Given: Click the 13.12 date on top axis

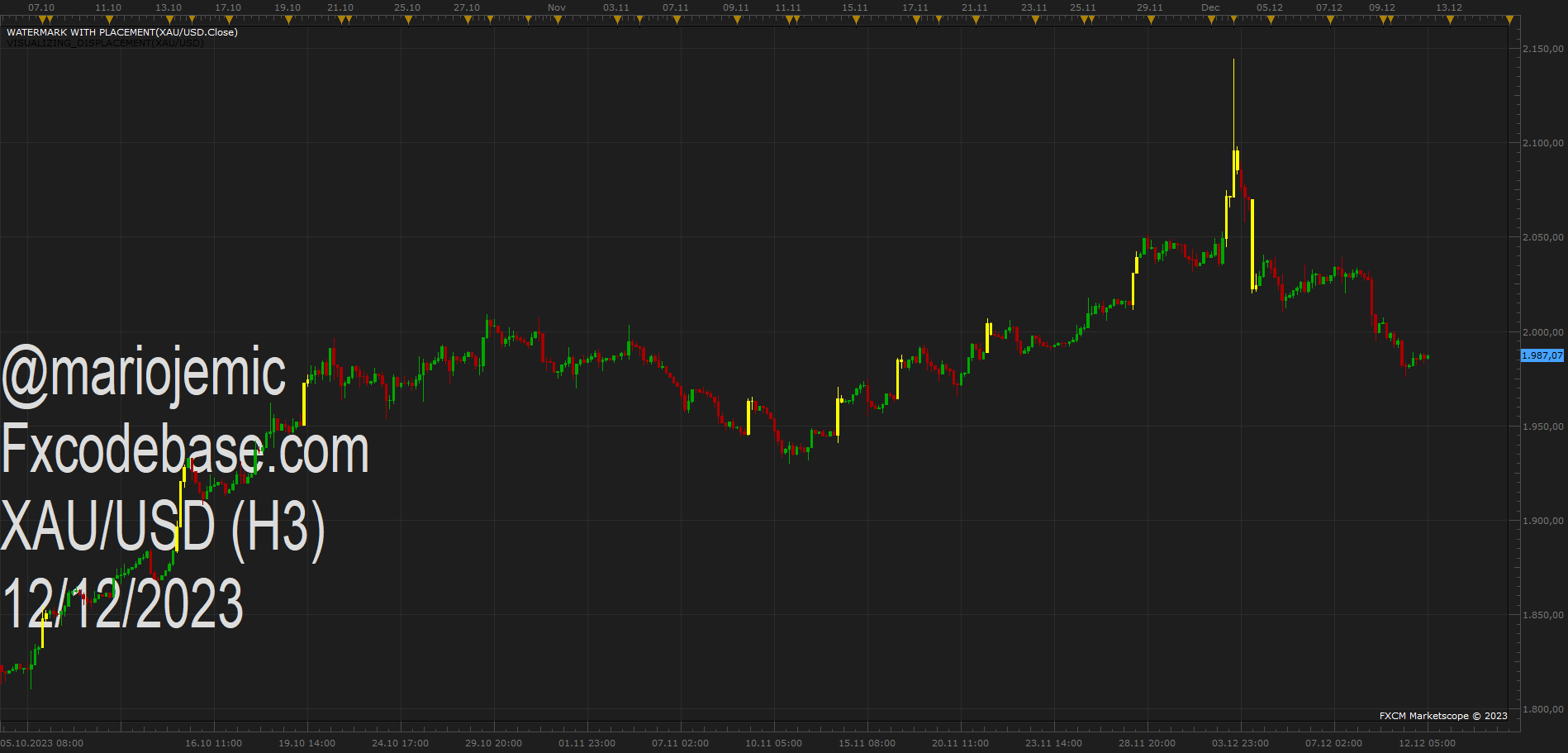Looking at the screenshot, I should click(x=1449, y=7).
